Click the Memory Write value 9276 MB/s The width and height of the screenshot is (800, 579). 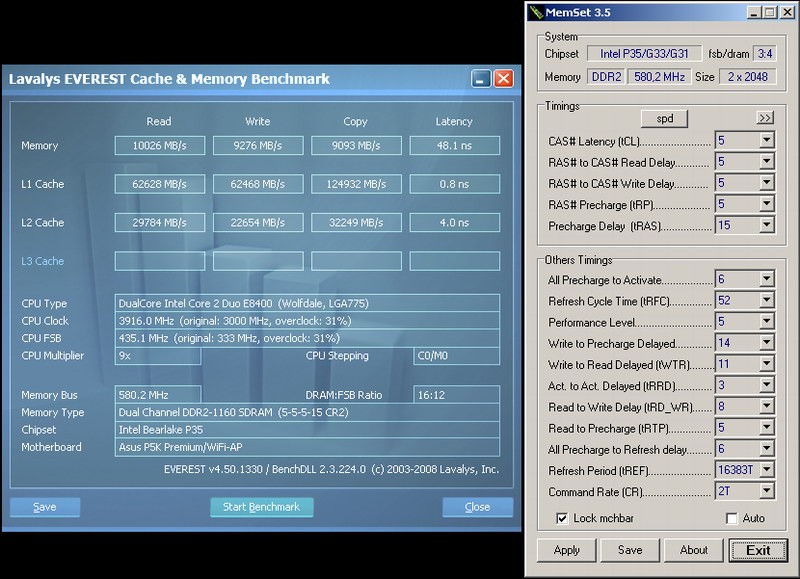click(x=258, y=145)
